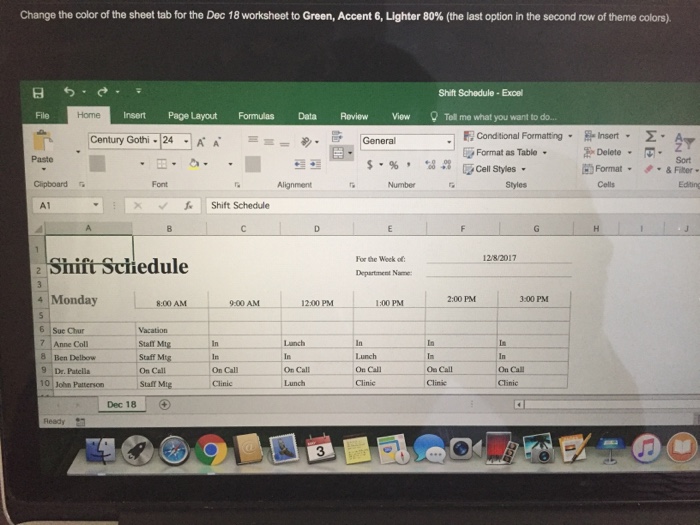700x525 pixels.
Task: Open Conditional Formatting menu
Action: (x=518, y=136)
